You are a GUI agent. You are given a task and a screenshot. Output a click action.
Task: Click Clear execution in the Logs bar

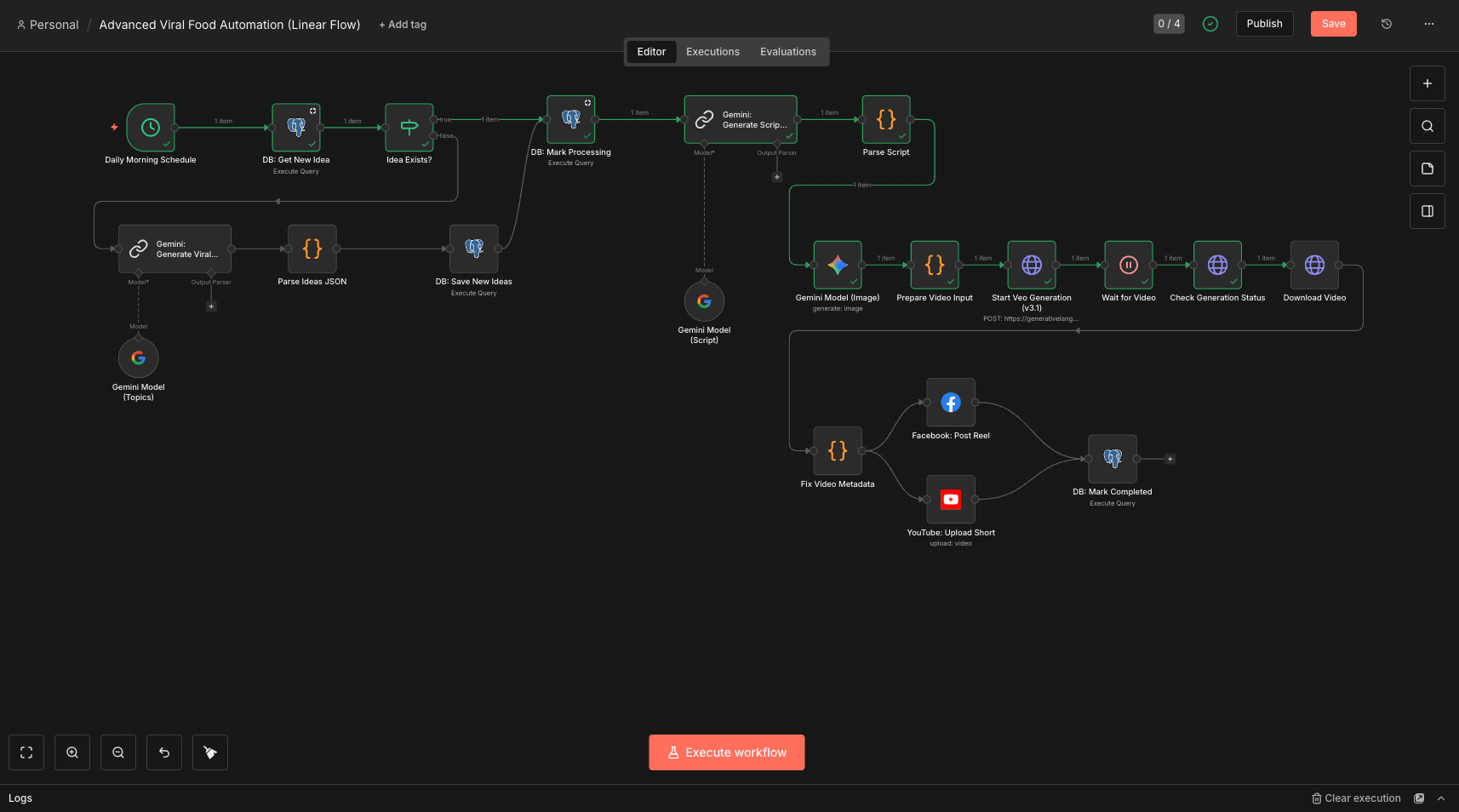tap(1357, 798)
